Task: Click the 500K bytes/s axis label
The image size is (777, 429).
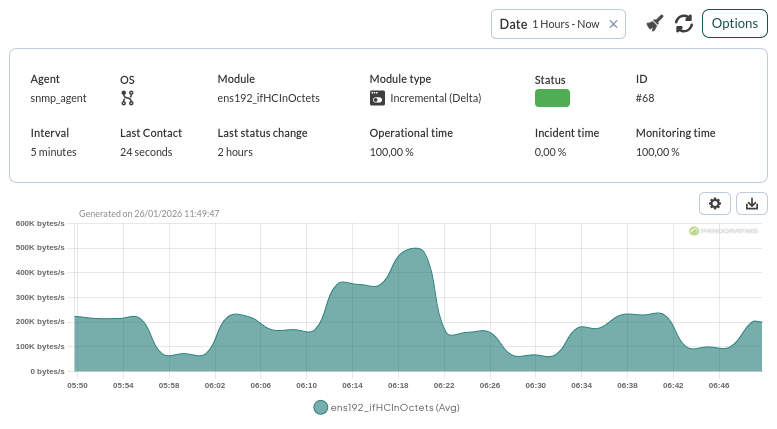Action: pyautogui.click(x=40, y=247)
